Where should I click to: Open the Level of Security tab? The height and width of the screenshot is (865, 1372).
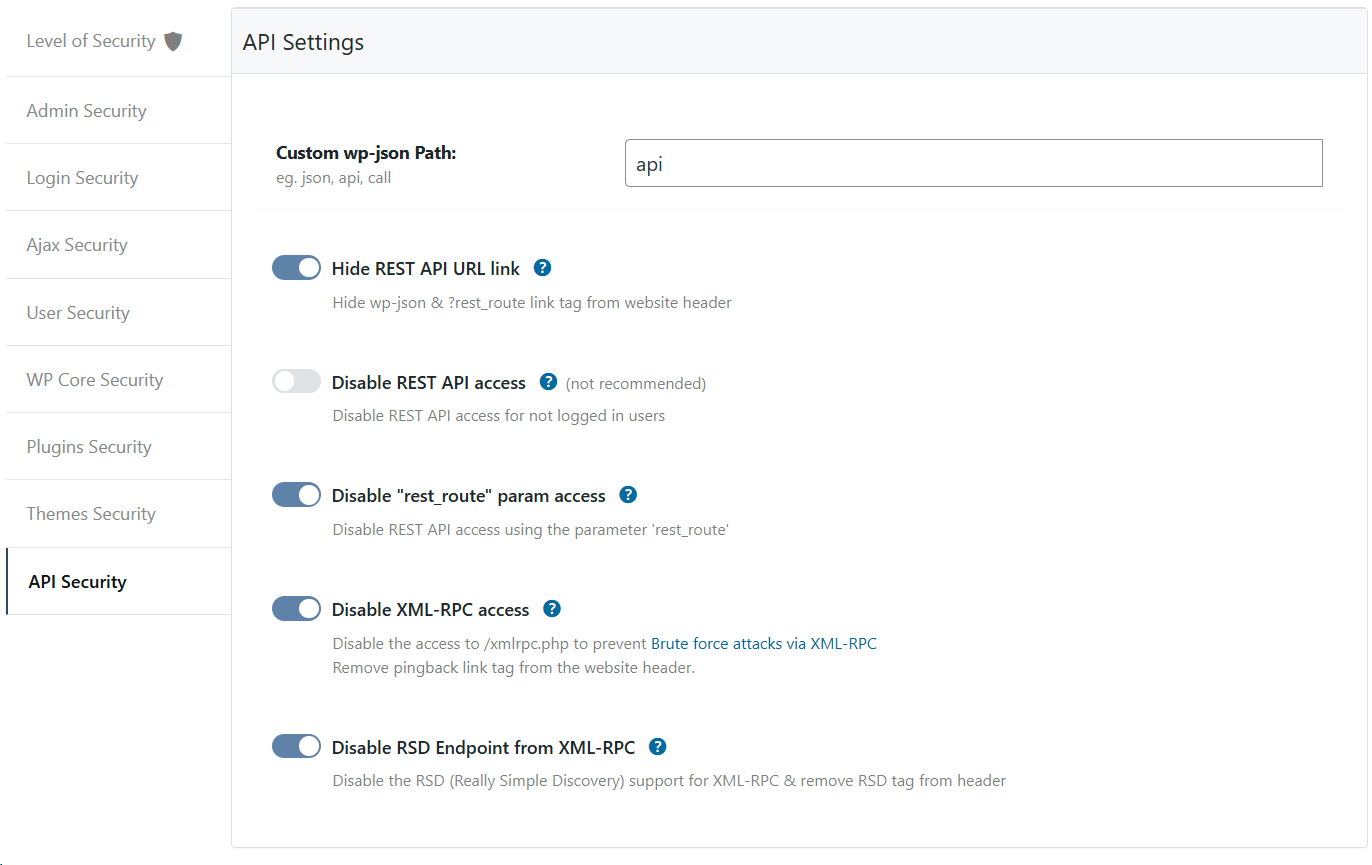(x=118, y=42)
